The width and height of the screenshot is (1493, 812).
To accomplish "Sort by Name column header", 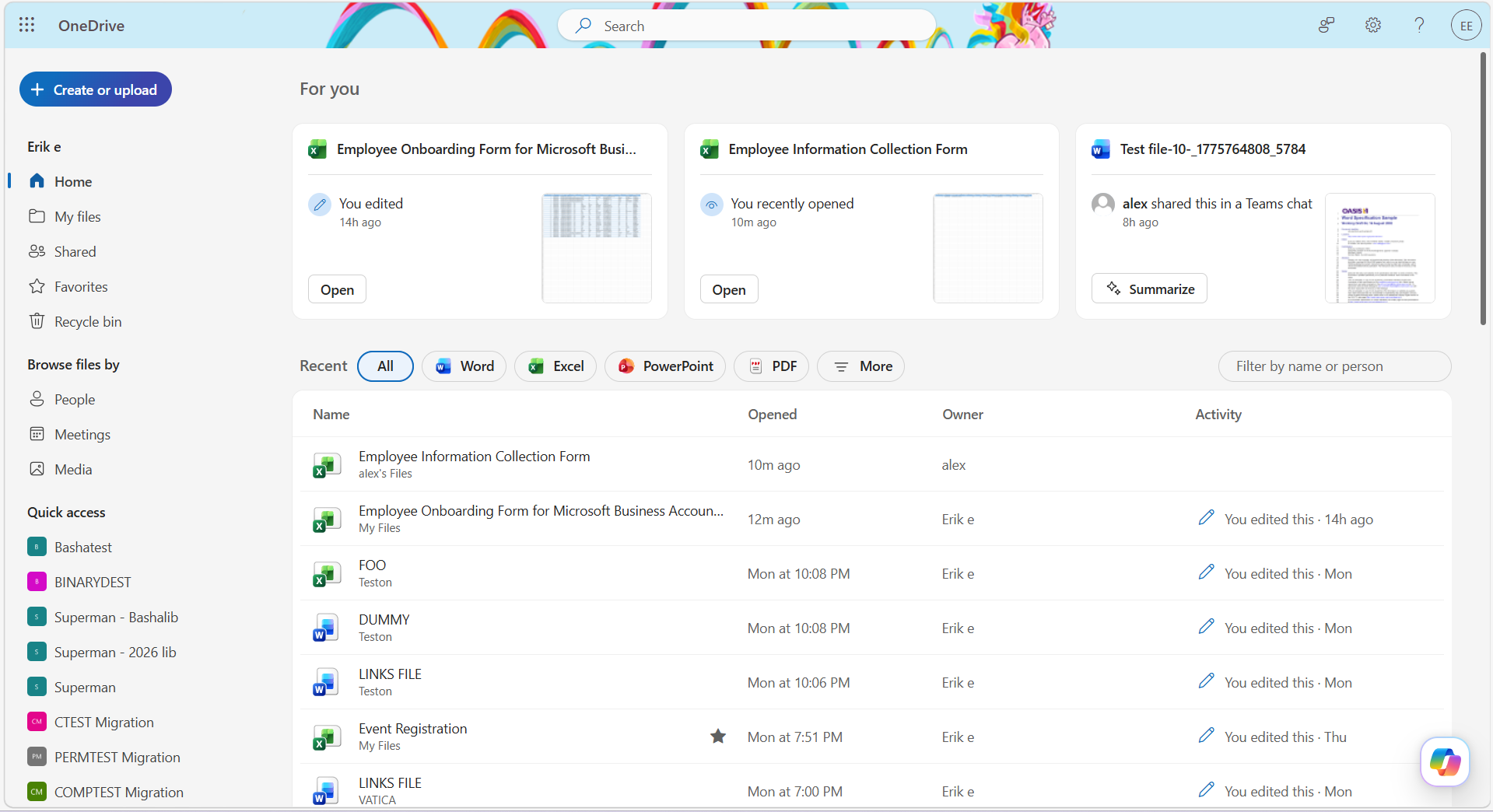I will pos(331,415).
